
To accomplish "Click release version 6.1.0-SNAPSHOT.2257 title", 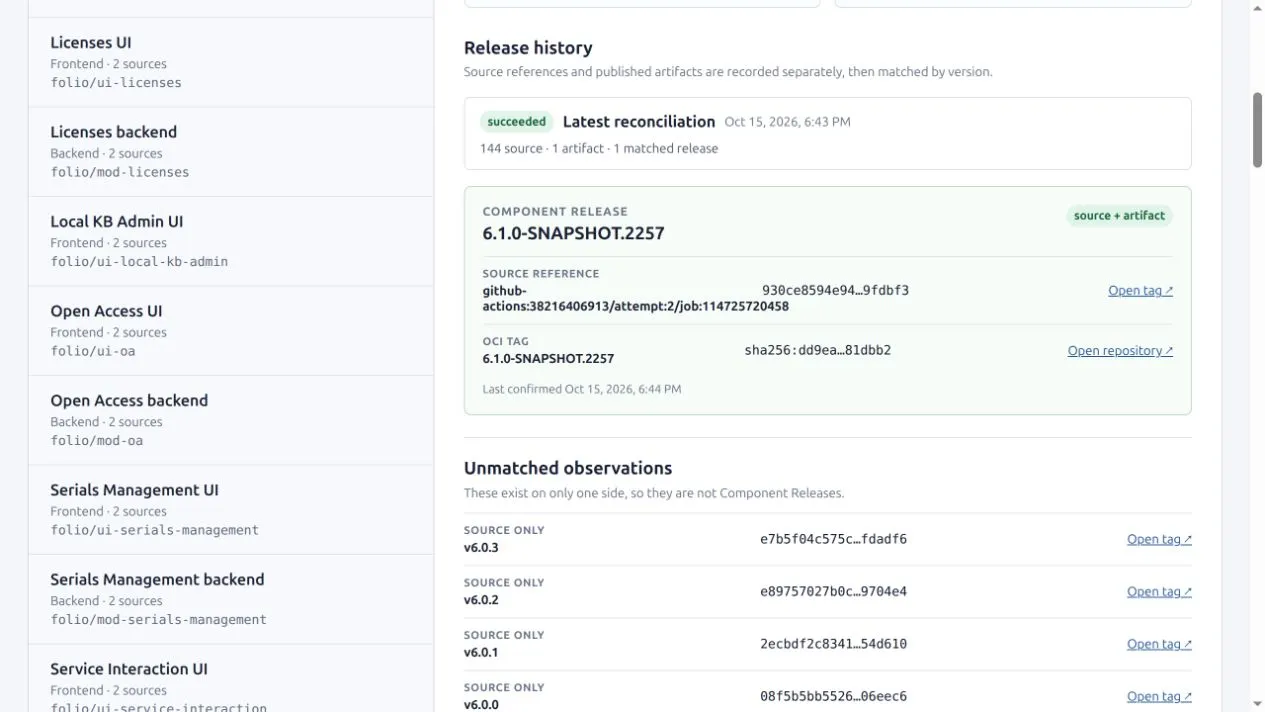I will pyautogui.click(x=573, y=233).
